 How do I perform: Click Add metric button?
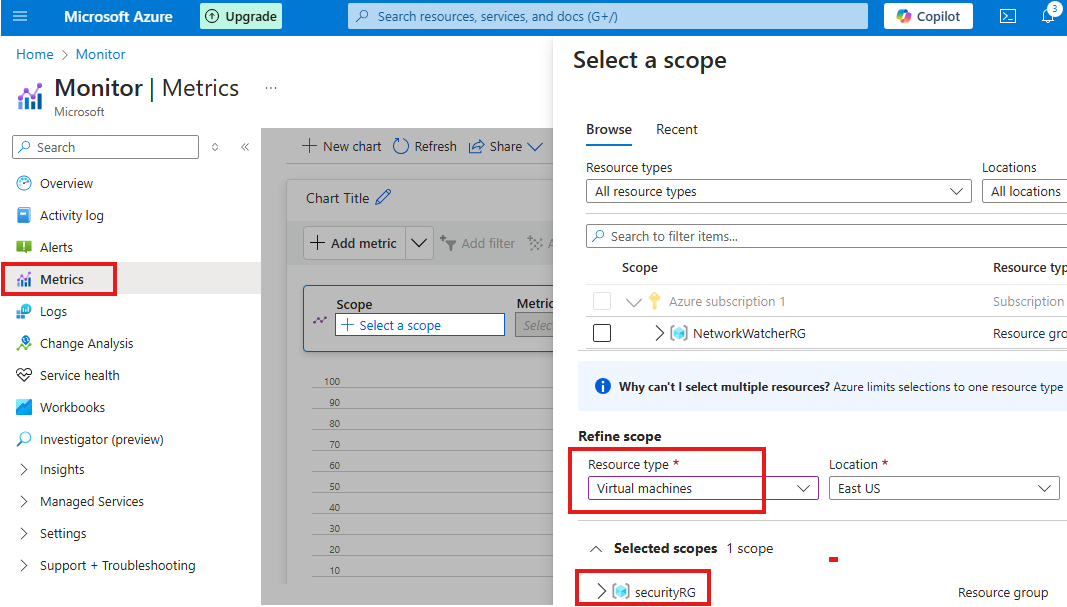coord(354,243)
